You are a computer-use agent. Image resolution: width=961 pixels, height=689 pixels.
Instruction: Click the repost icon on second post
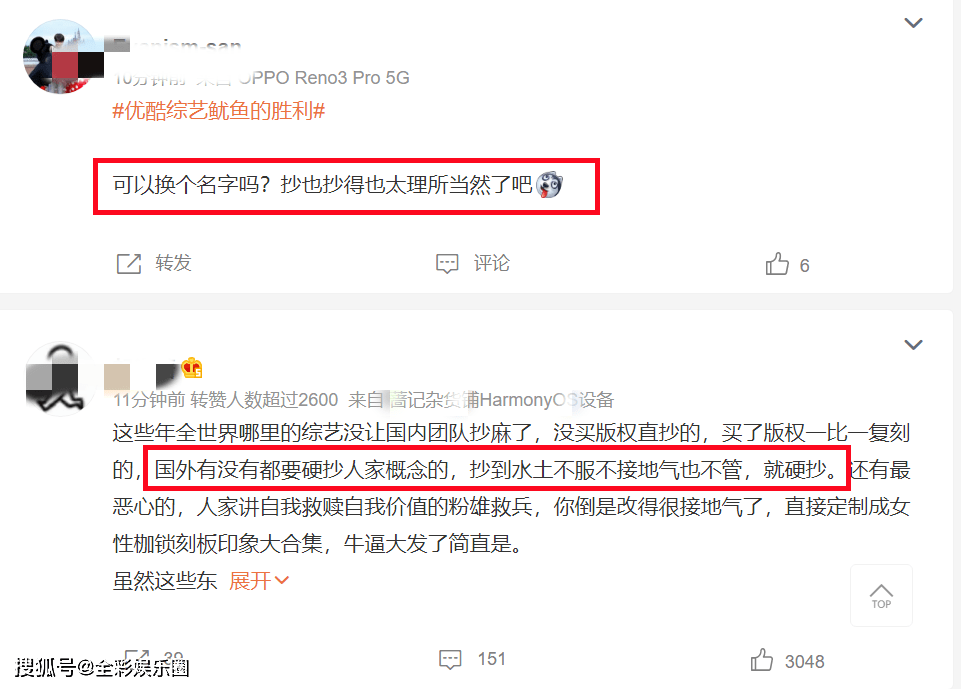point(136,657)
